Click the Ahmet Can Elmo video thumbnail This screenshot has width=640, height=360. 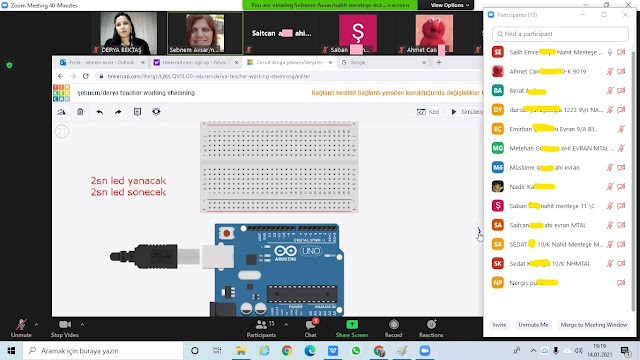(x=434, y=33)
